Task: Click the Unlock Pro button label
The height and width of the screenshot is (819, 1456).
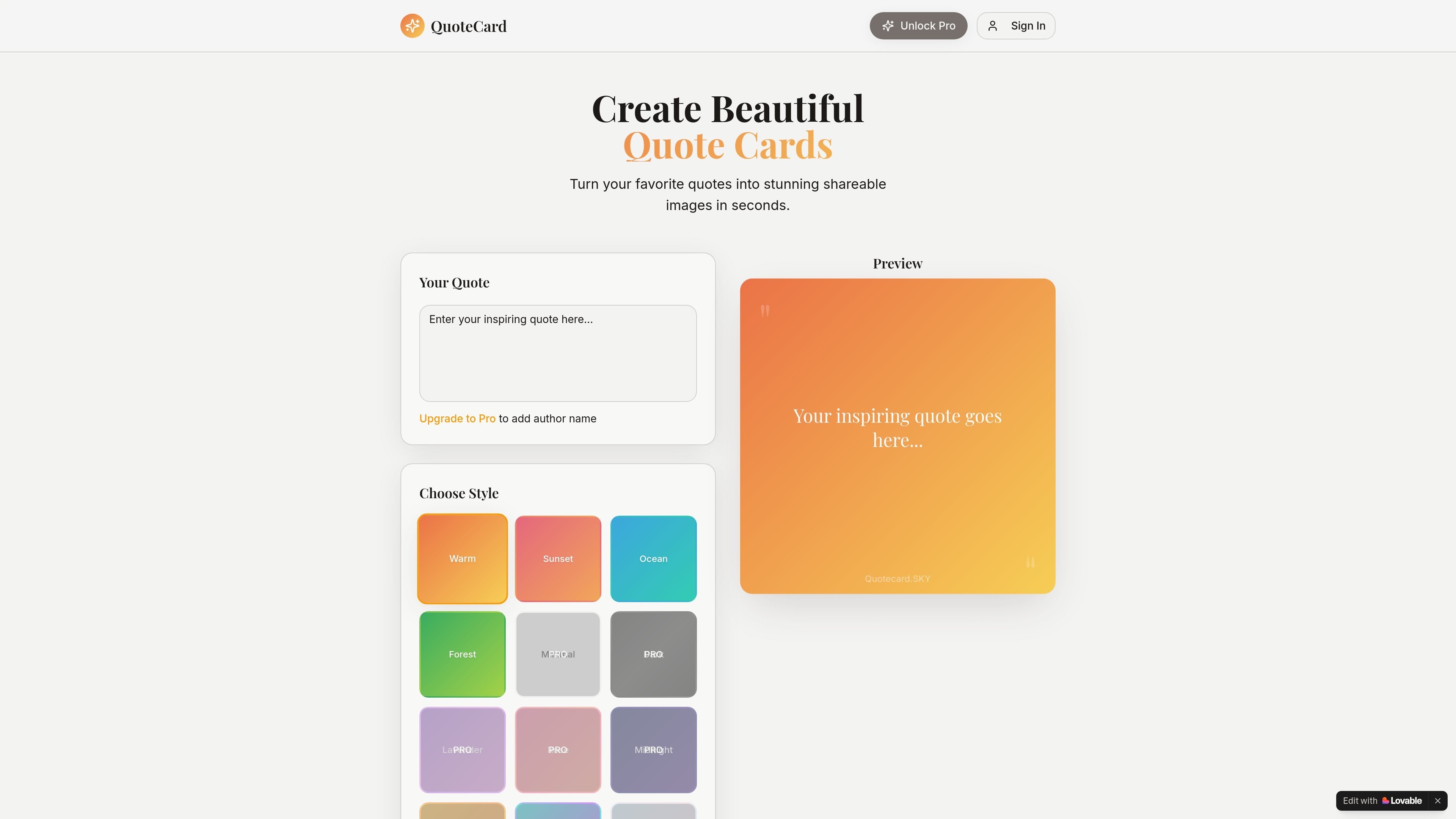Action: 927,26
